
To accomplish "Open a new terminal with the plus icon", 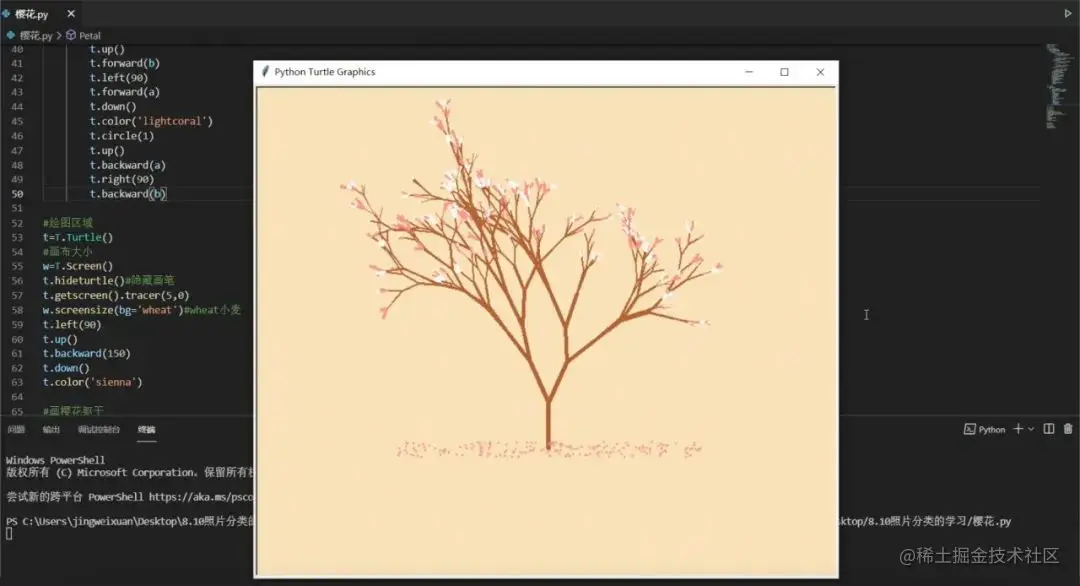I will click(1017, 428).
